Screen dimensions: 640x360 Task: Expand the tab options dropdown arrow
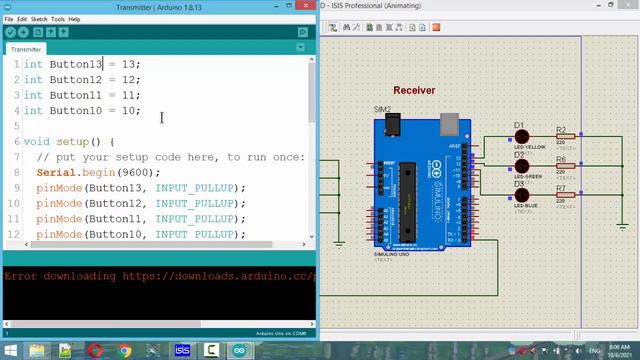(x=300, y=47)
